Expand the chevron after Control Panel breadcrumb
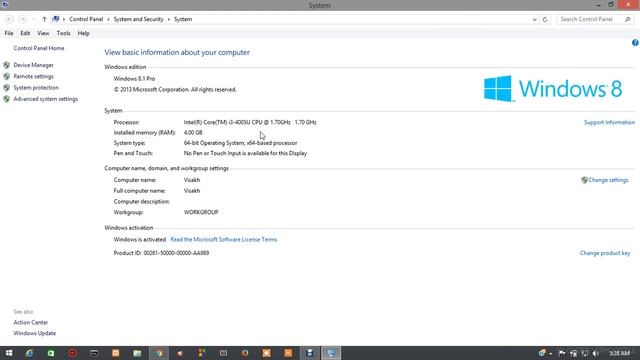The height and width of the screenshot is (360, 640). click(108, 19)
